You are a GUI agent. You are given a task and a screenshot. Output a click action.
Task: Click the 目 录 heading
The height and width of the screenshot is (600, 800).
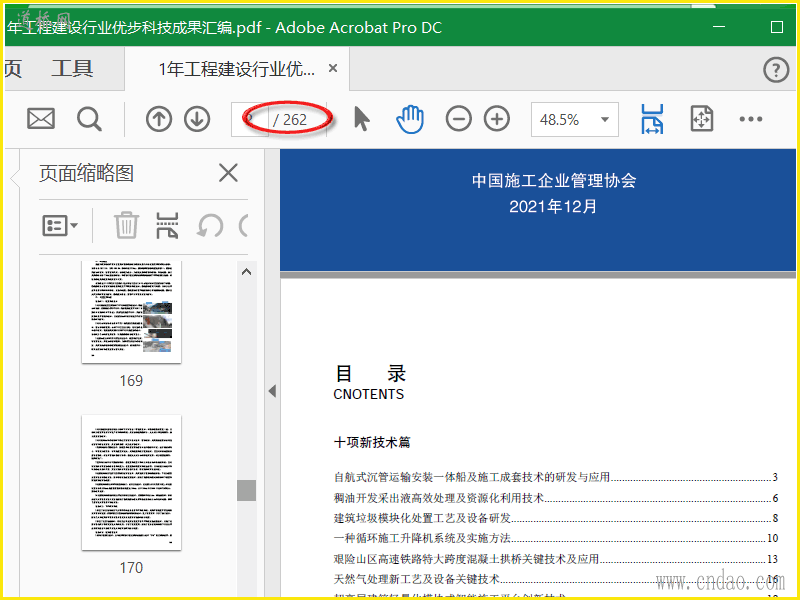point(370,373)
